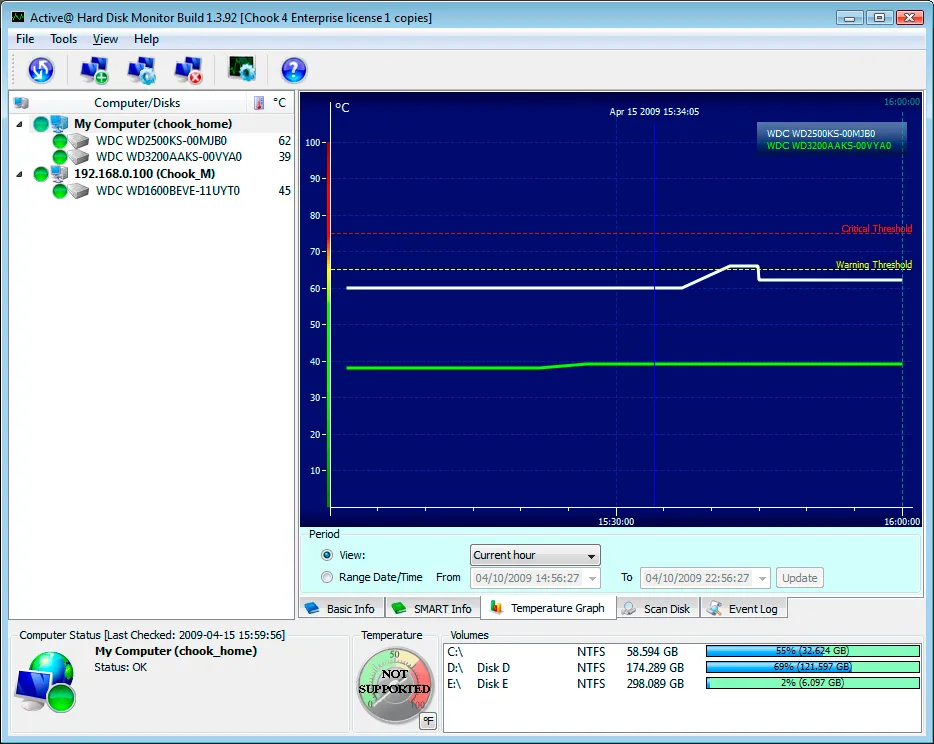Open the Tools menu
Screen dimensions: 934x744
63,39
